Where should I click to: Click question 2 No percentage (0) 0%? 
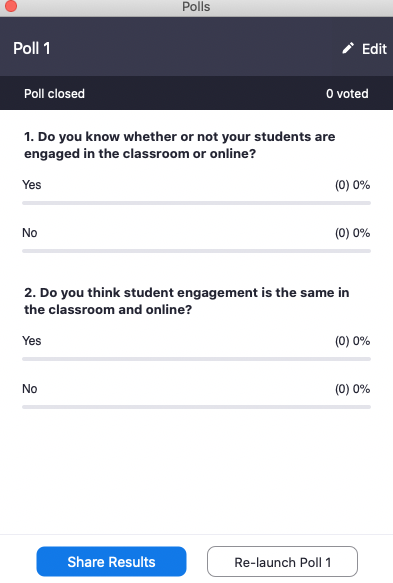pyautogui.click(x=352, y=389)
